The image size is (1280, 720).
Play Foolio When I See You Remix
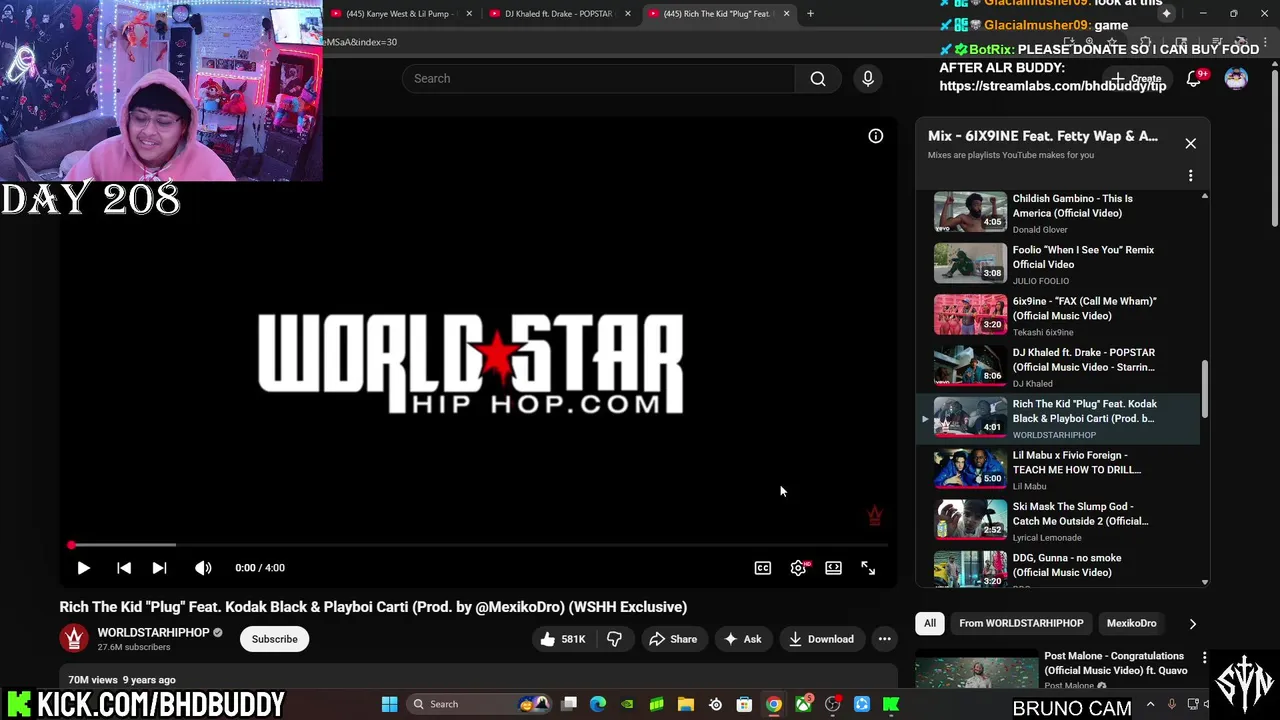coord(1060,263)
